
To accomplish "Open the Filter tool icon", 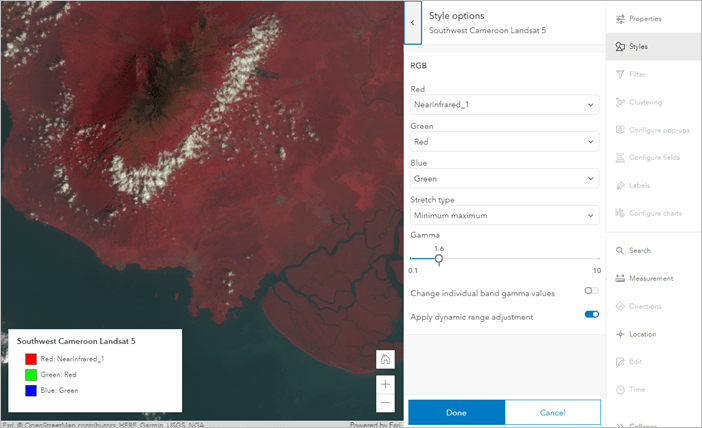I will [x=620, y=74].
